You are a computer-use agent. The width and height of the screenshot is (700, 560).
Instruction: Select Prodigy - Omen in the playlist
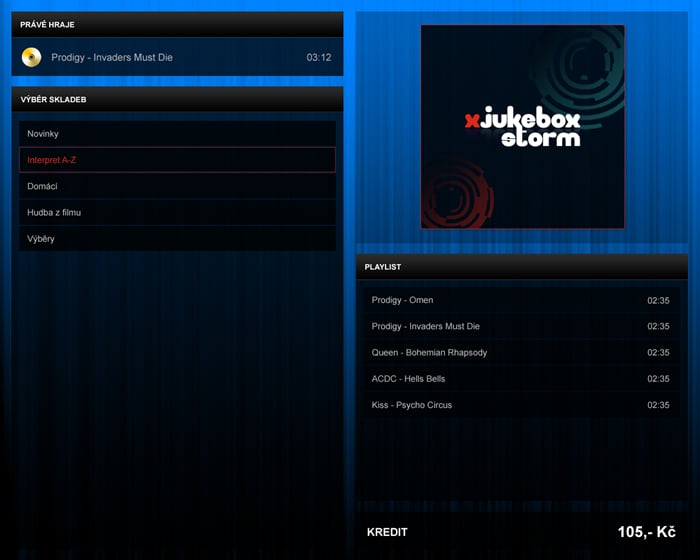click(402, 300)
